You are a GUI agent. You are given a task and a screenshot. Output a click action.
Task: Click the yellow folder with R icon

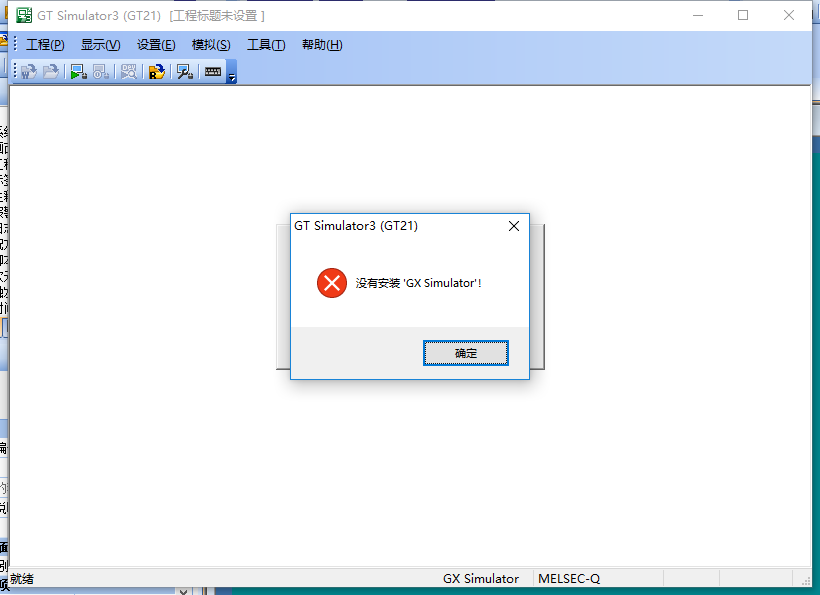tap(156, 72)
